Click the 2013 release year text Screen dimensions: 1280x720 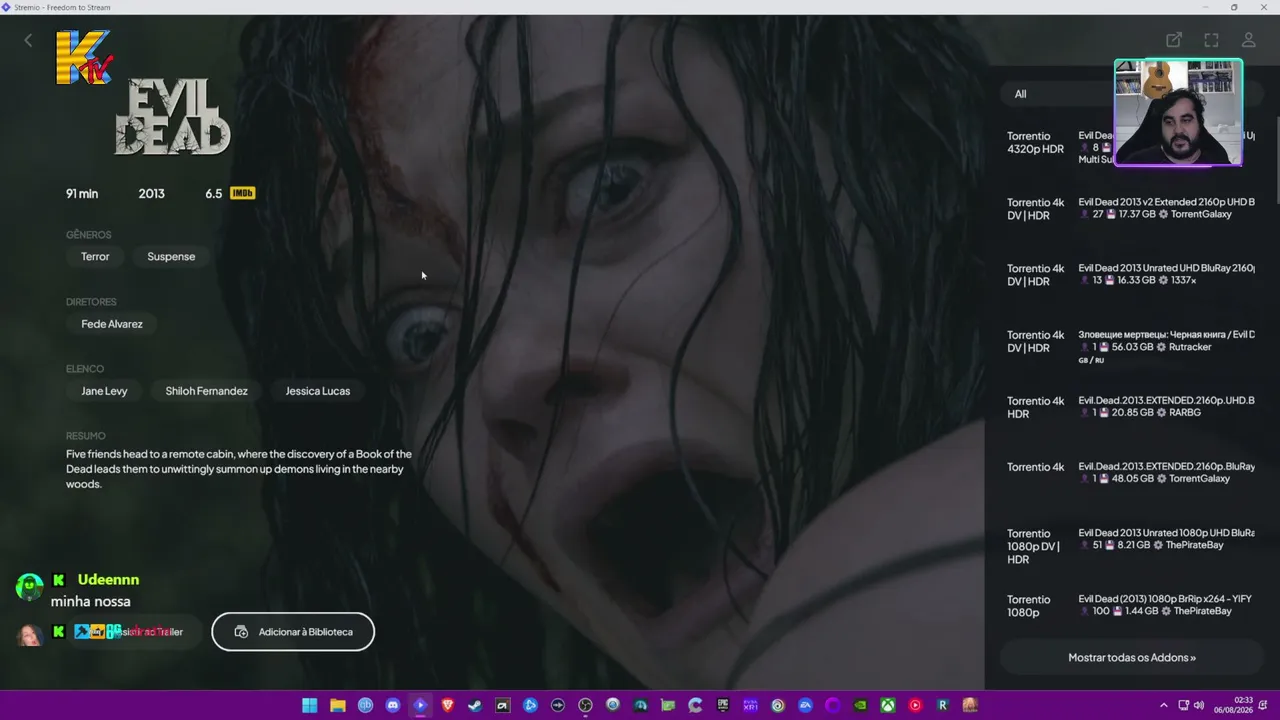coord(152,193)
